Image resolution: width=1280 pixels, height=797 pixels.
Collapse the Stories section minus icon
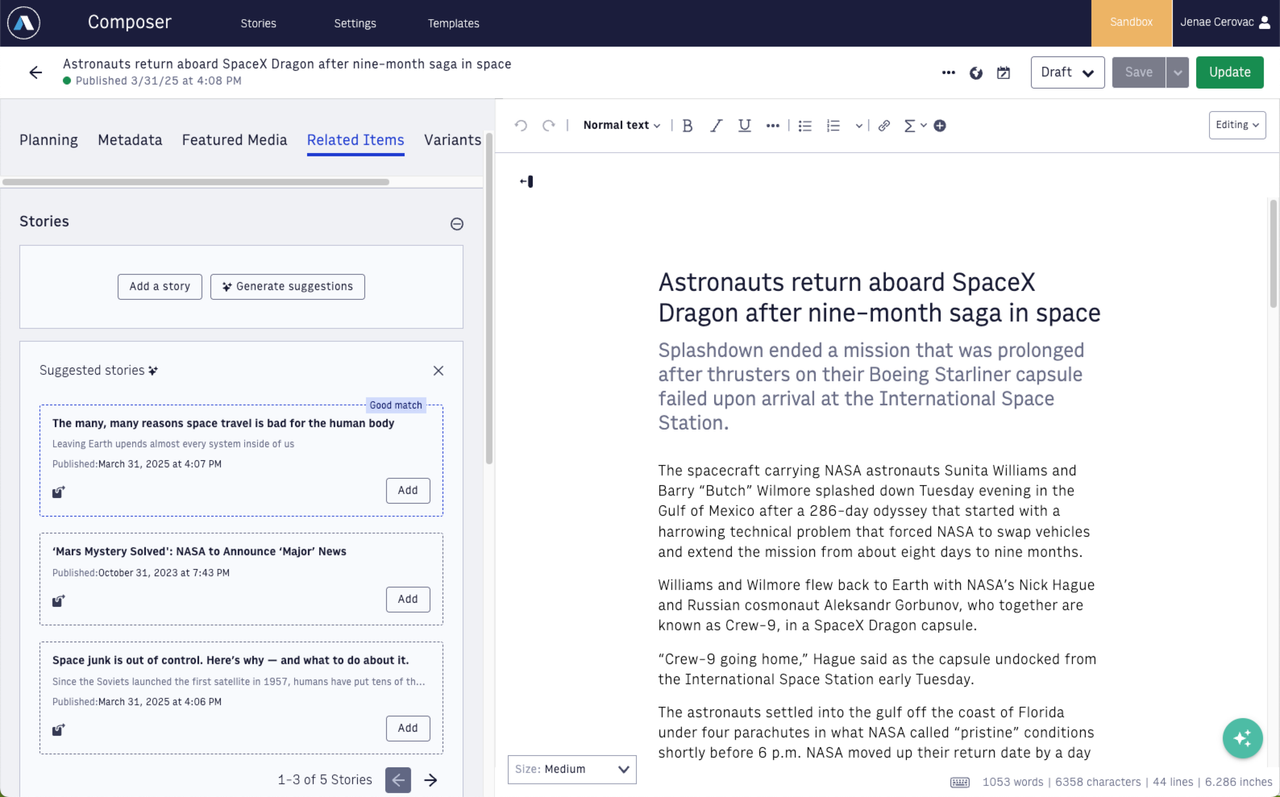click(x=457, y=223)
